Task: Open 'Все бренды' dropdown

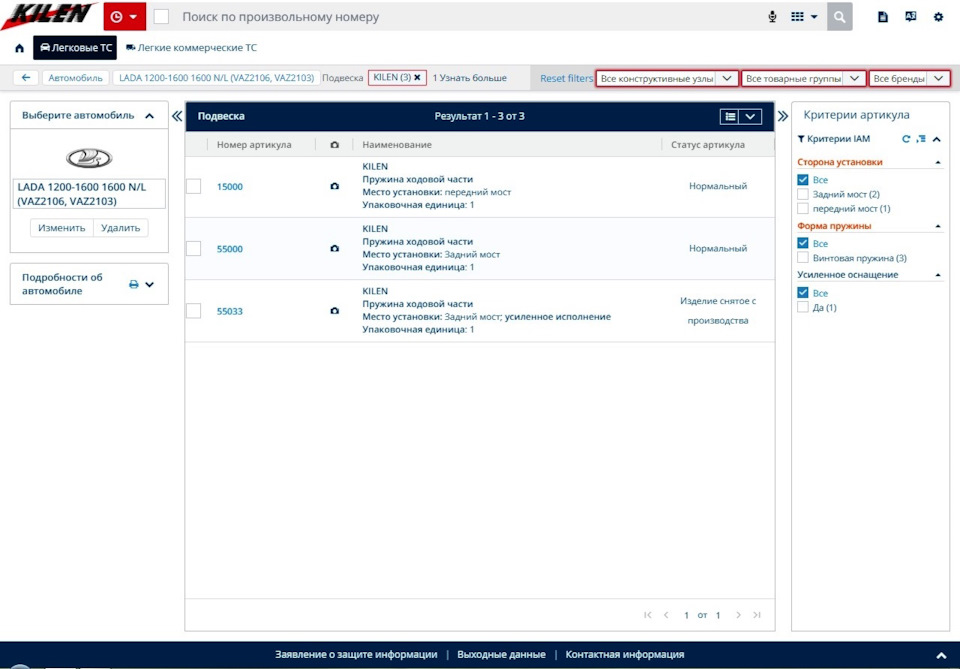Action: [909, 78]
